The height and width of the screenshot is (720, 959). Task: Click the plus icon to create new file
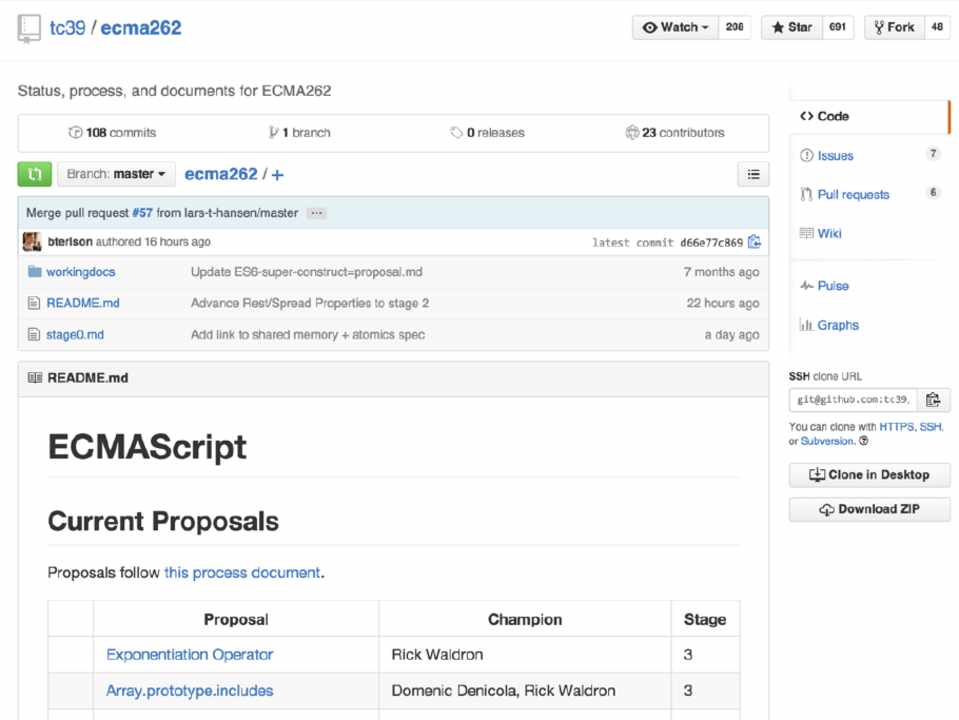(277, 174)
